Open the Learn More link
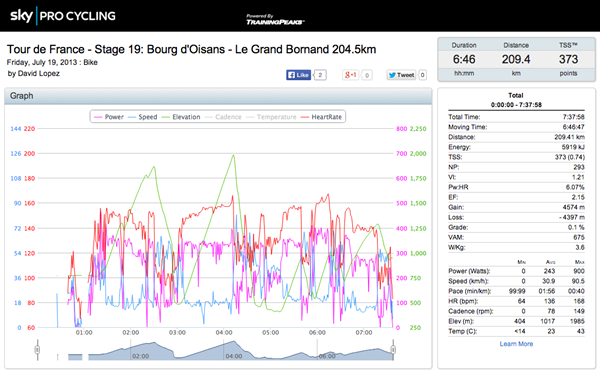 [516, 344]
